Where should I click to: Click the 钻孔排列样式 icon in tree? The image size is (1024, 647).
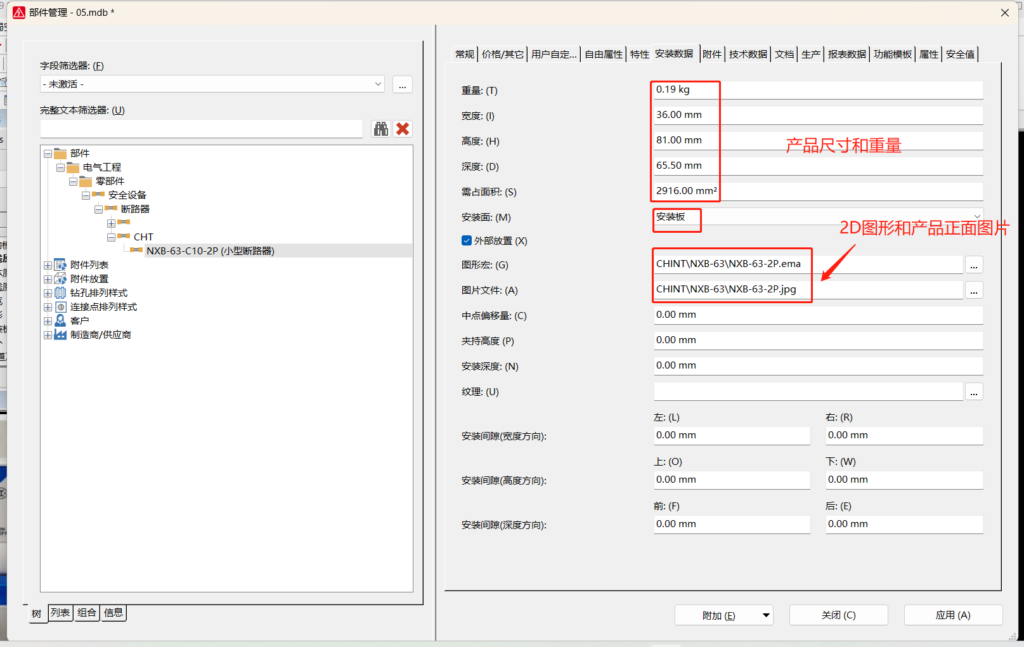[x=60, y=293]
